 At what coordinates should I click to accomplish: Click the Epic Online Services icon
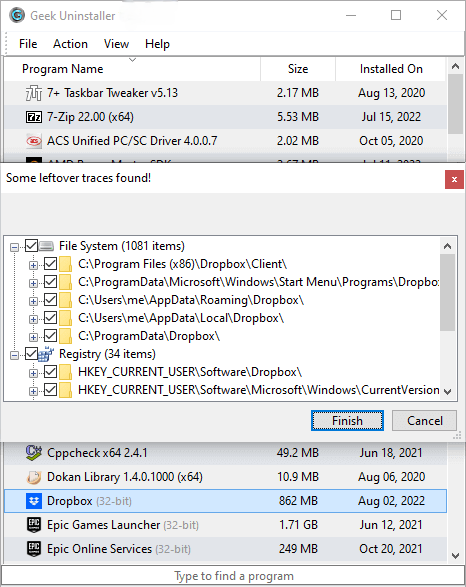click(34, 549)
